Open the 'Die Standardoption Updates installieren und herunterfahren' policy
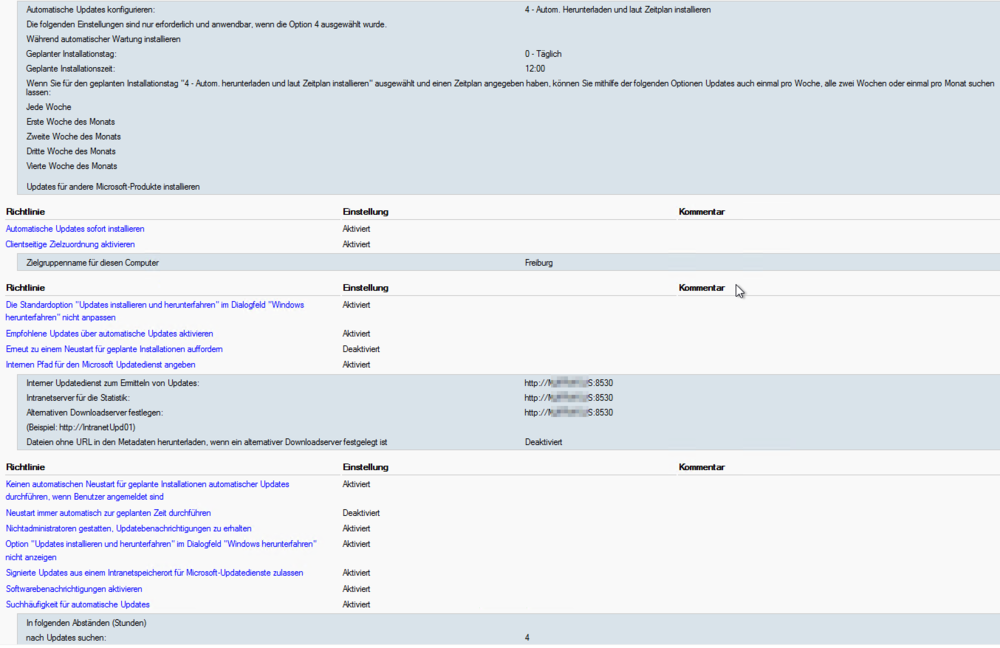1000x648 pixels. point(154,305)
